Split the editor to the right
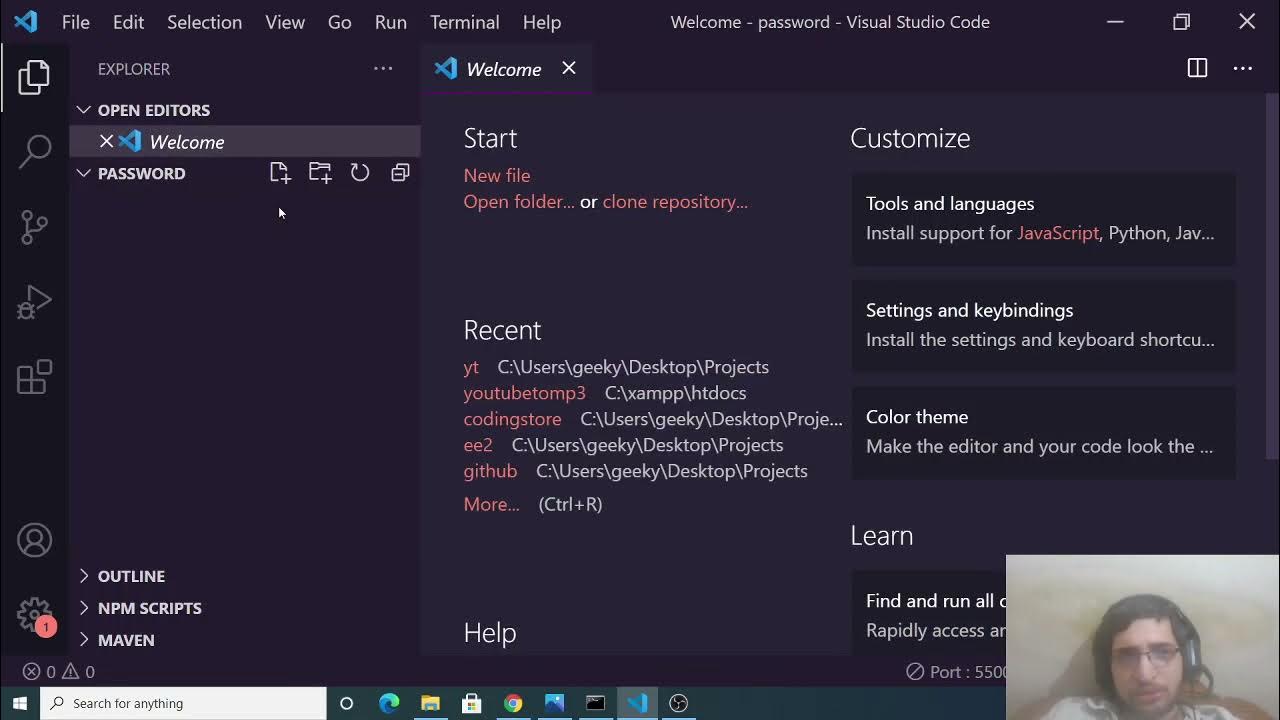 click(1197, 68)
